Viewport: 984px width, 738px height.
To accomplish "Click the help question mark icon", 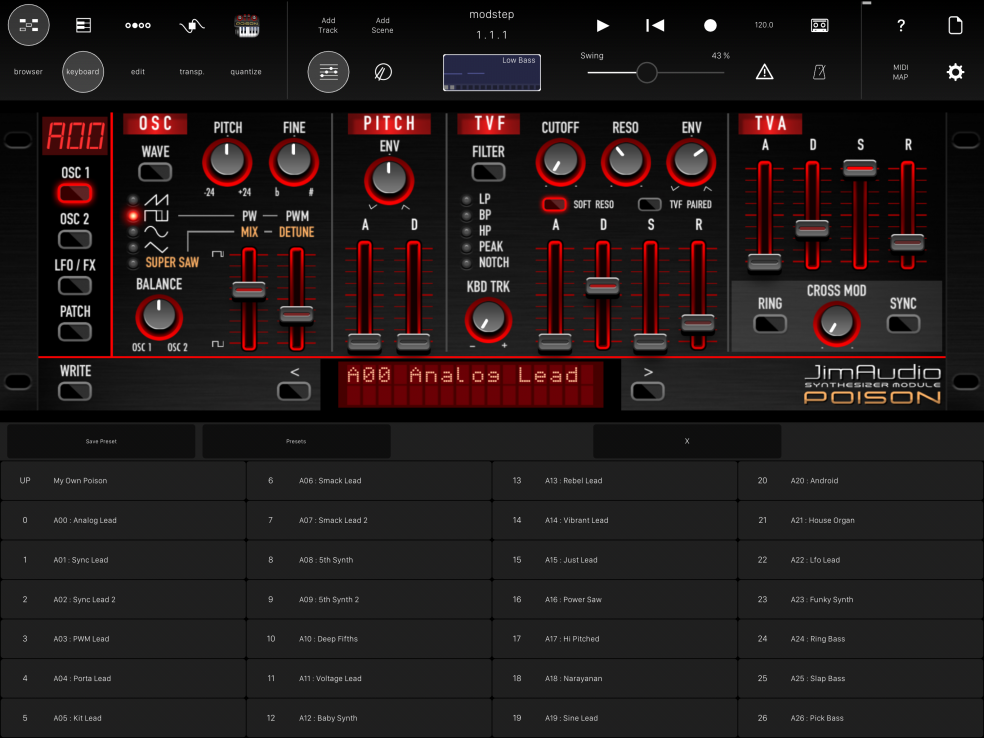I will point(901,26).
